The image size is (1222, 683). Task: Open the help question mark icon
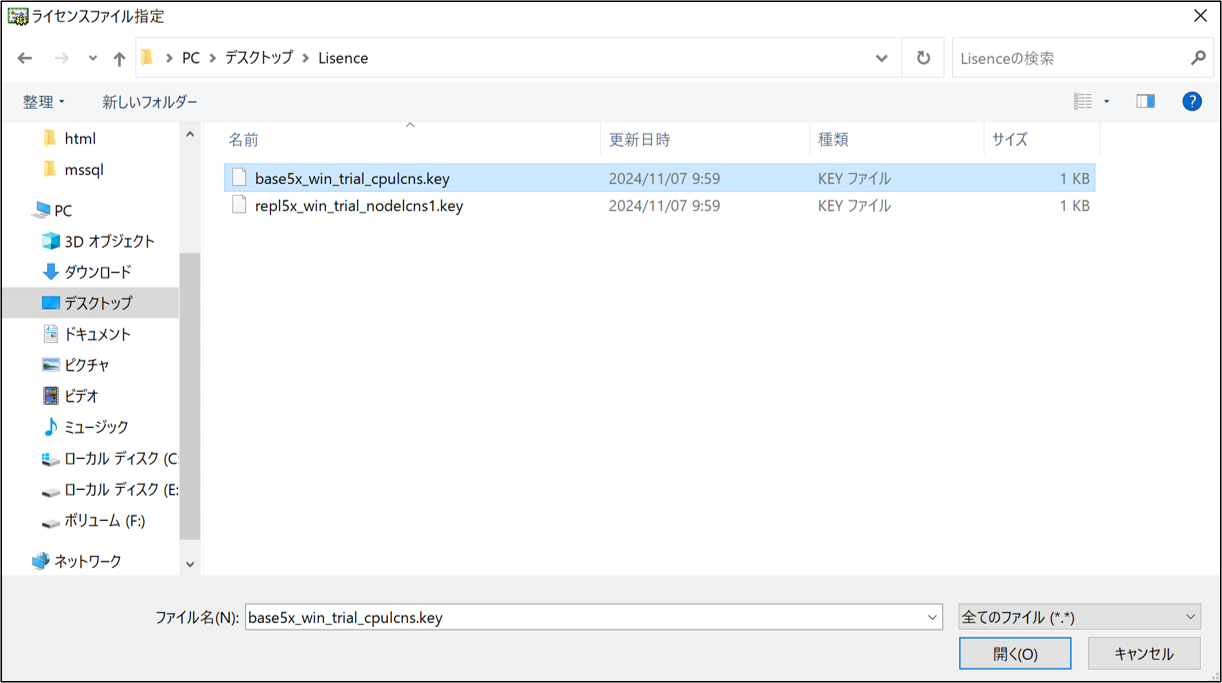(x=1191, y=101)
